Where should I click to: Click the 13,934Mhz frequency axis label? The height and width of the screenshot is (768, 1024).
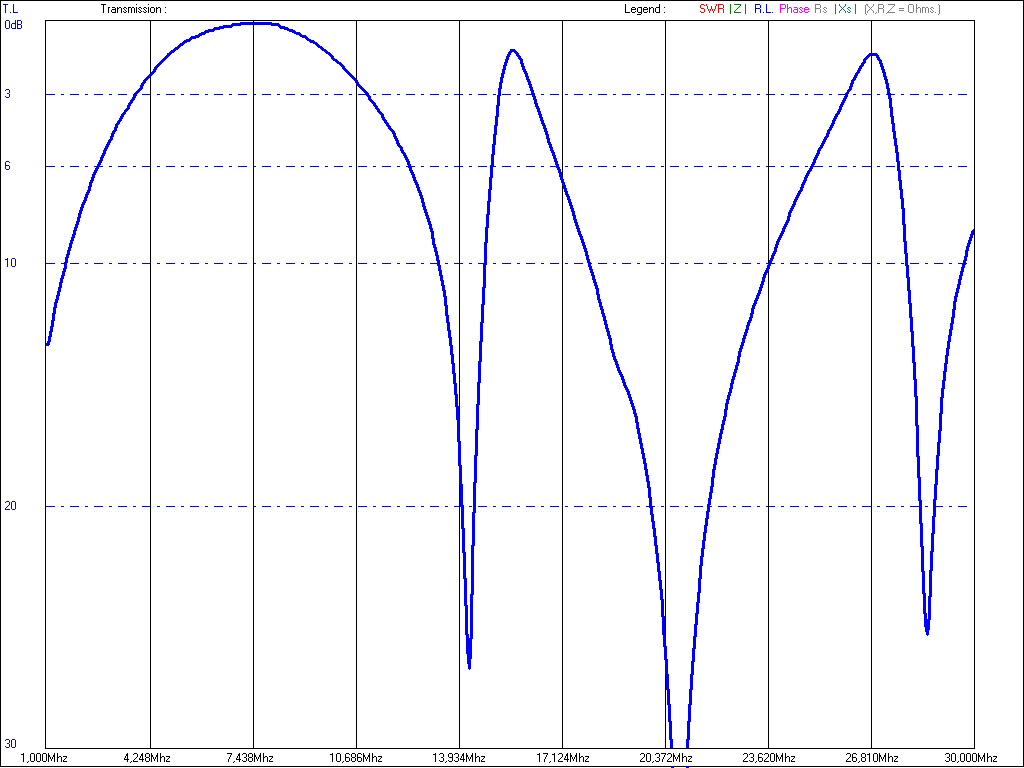(459, 758)
